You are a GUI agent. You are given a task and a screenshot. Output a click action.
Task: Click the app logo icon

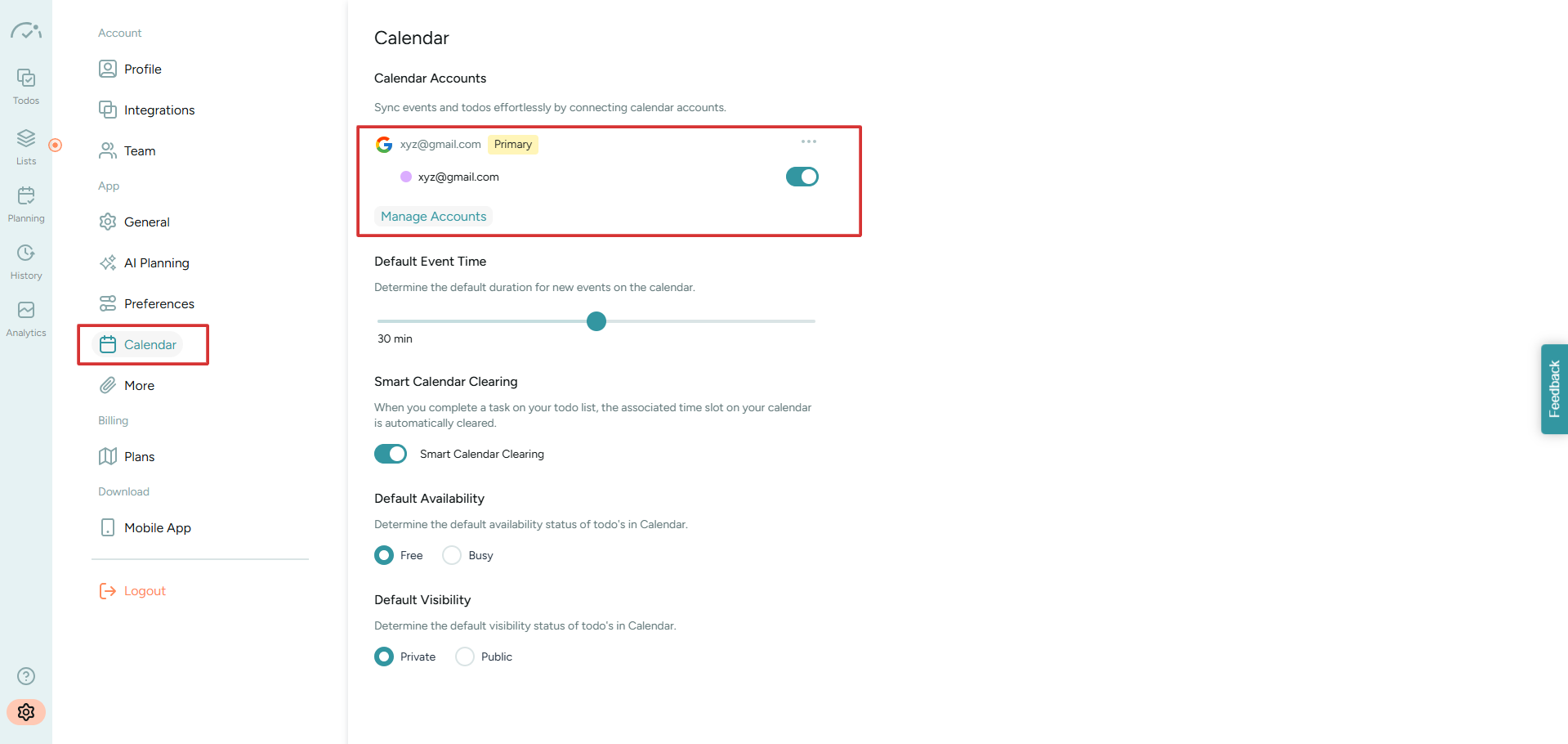click(x=26, y=31)
